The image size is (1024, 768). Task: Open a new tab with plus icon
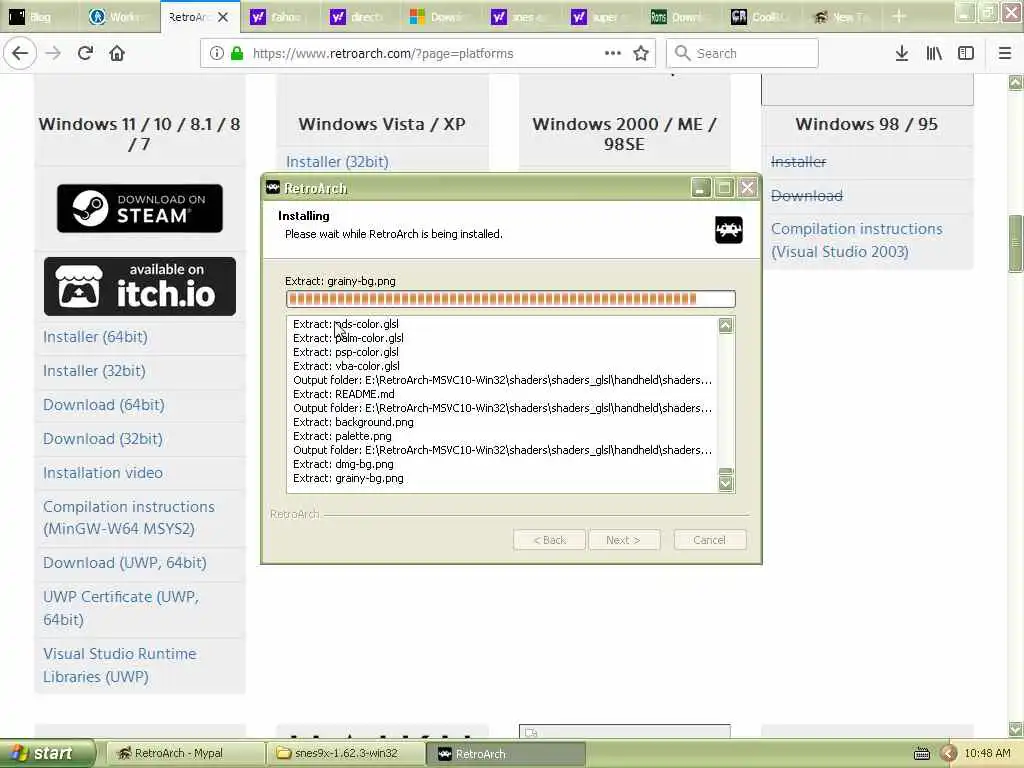(x=899, y=17)
